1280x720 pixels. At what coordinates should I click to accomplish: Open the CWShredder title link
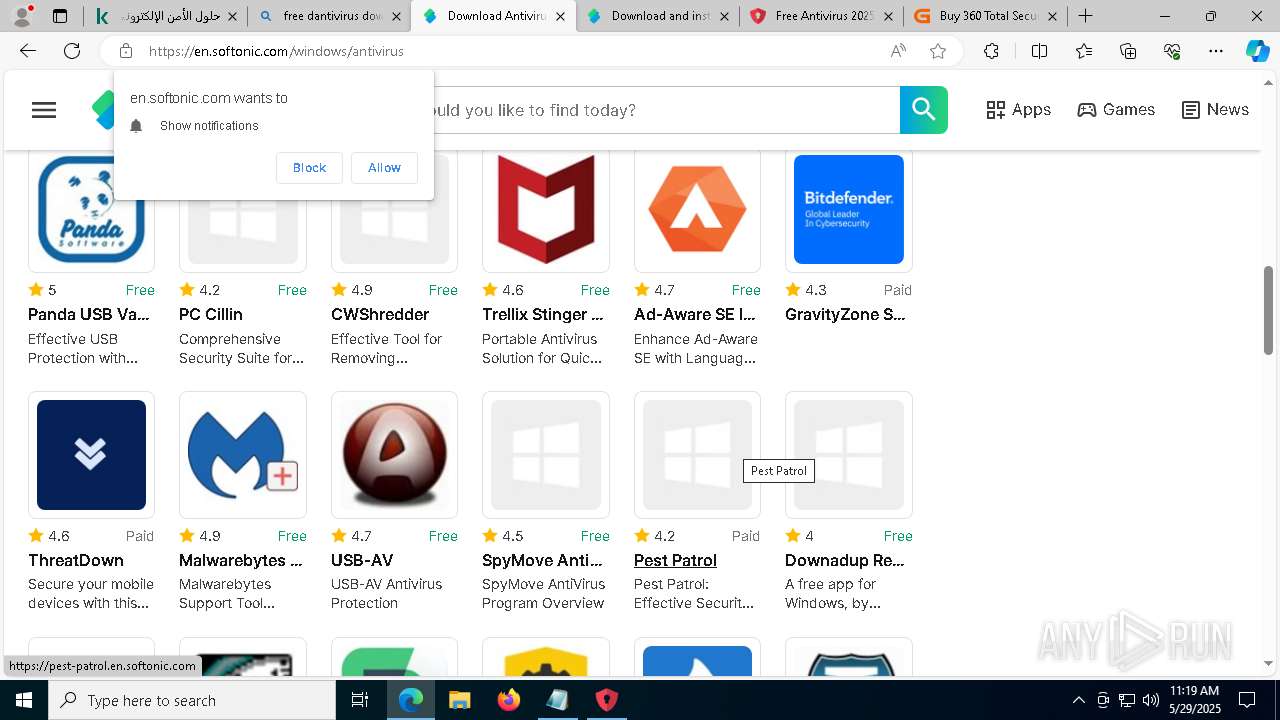(380, 314)
